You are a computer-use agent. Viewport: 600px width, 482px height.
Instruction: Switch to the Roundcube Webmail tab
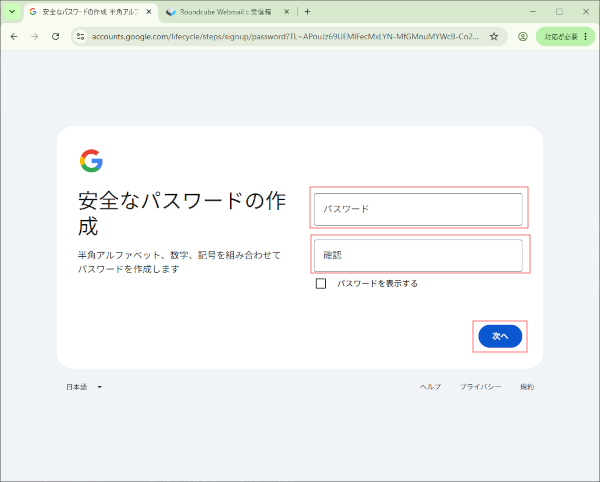coord(228,12)
